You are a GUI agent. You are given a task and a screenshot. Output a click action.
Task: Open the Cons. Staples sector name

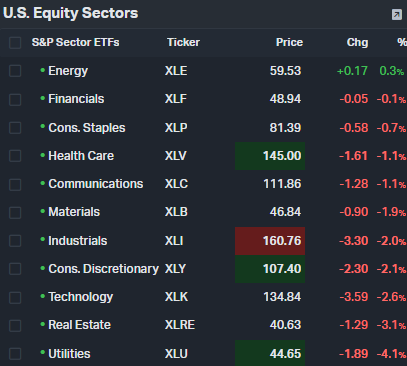tap(87, 128)
